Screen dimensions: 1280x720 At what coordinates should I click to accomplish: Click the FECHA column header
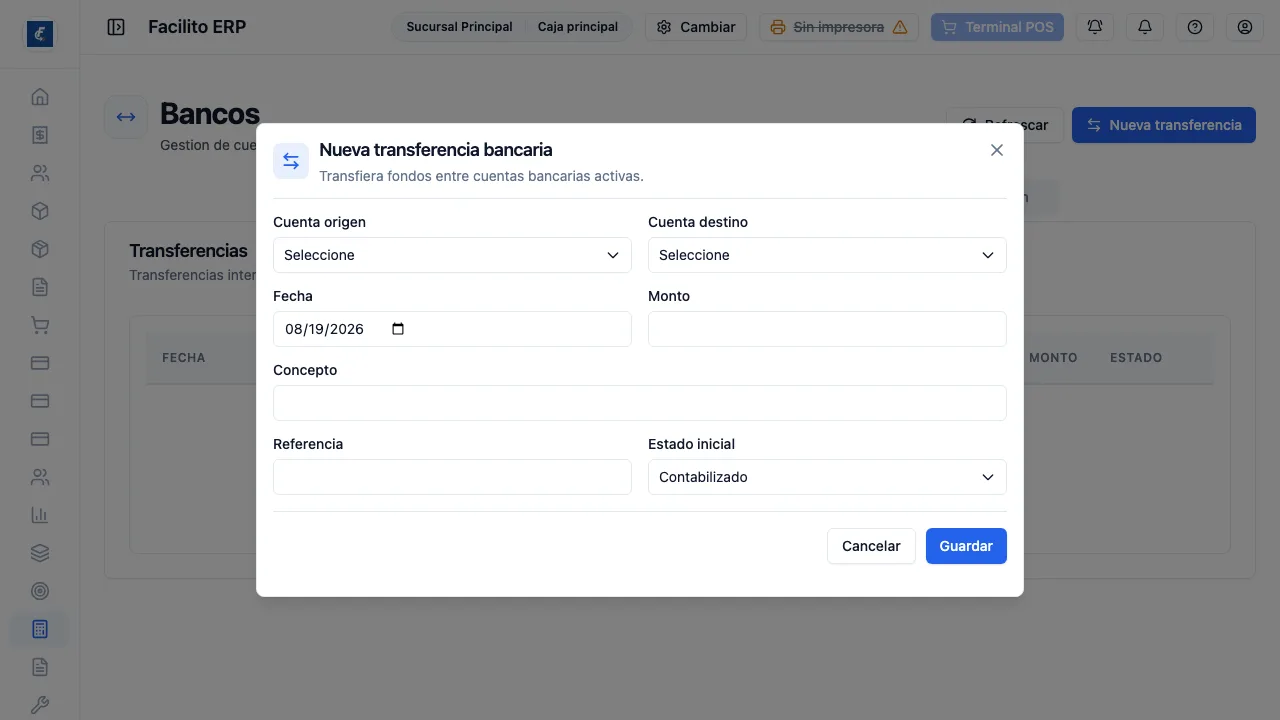point(184,358)
